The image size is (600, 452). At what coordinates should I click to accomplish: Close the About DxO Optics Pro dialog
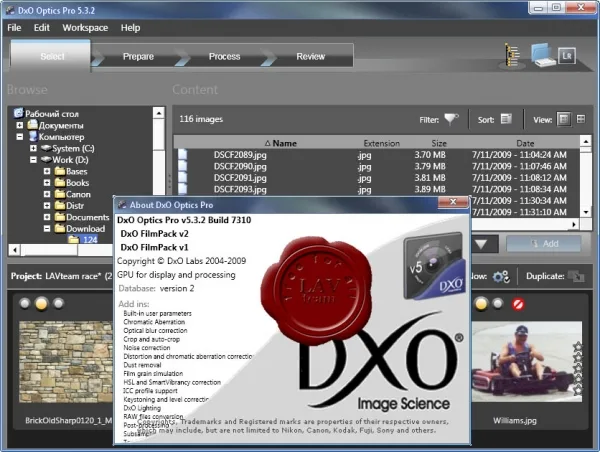[x=453, y=202]
